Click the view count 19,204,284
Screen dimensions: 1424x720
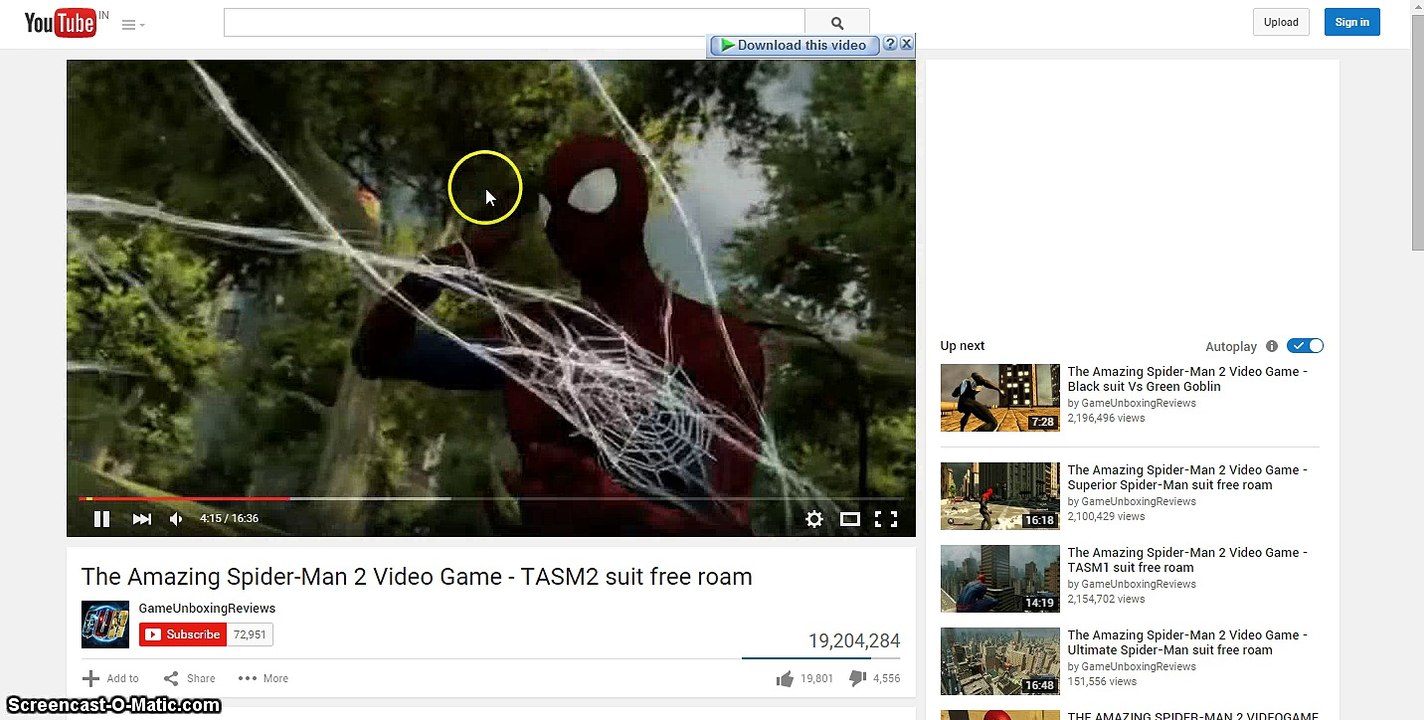(854, 641)
